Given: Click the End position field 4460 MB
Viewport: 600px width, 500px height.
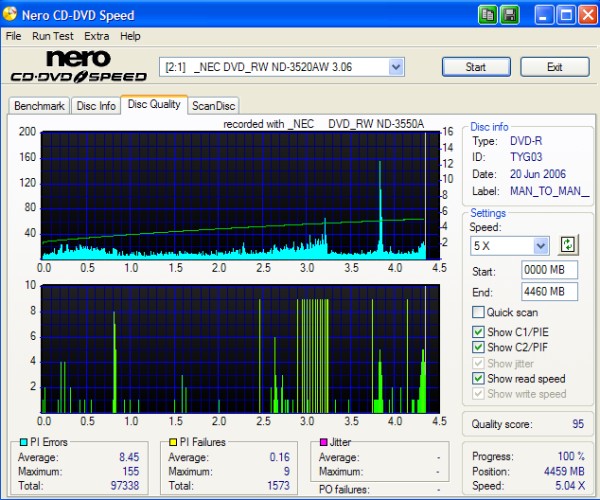Looking at the screenshot, I should tap(549, 292).
